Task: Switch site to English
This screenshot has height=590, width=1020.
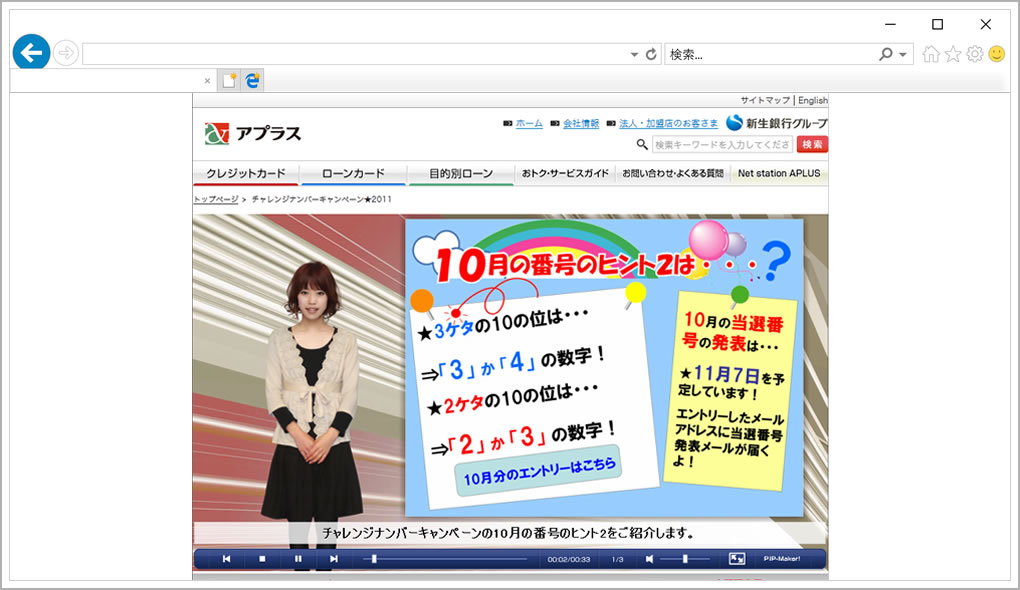Action: [812, 100]
